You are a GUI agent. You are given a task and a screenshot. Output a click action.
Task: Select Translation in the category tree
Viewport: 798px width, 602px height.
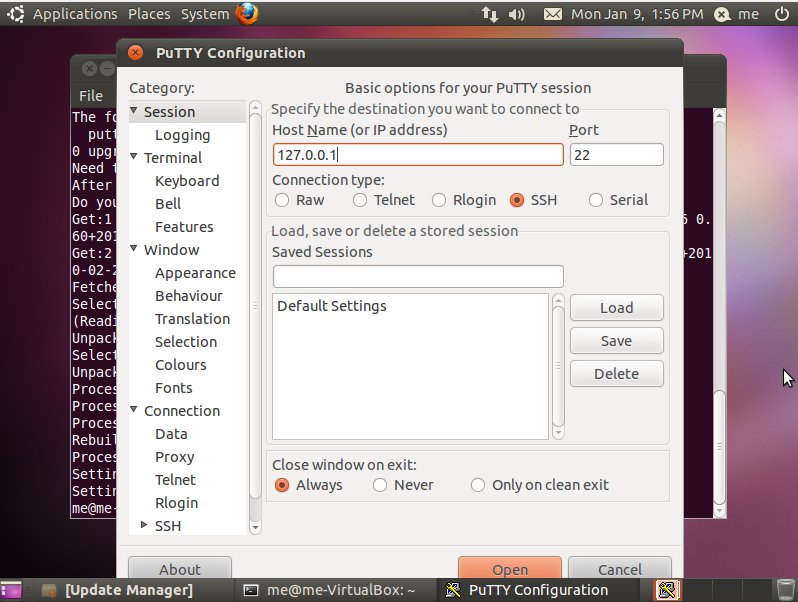tap(192, 319)
